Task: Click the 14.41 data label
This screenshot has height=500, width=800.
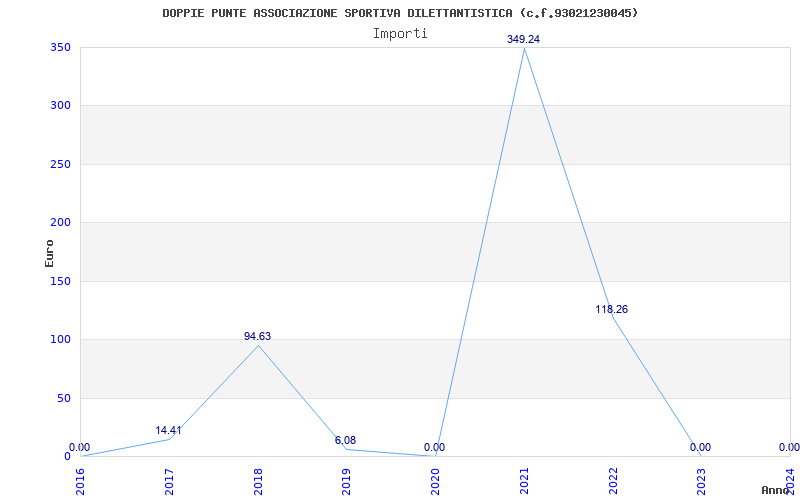Action: (168, 431)
